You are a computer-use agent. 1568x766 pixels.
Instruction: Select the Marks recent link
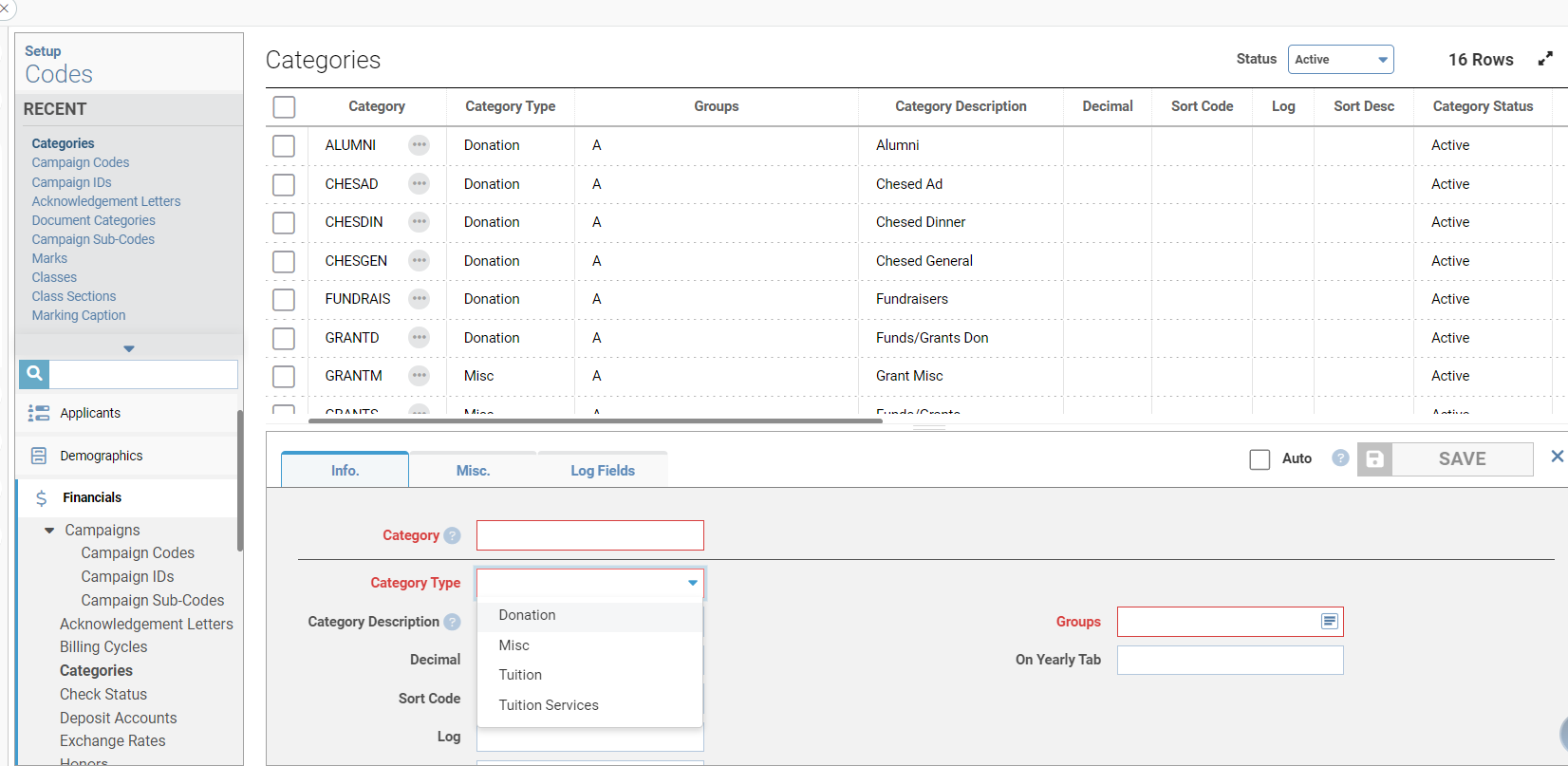click(49, 258)
